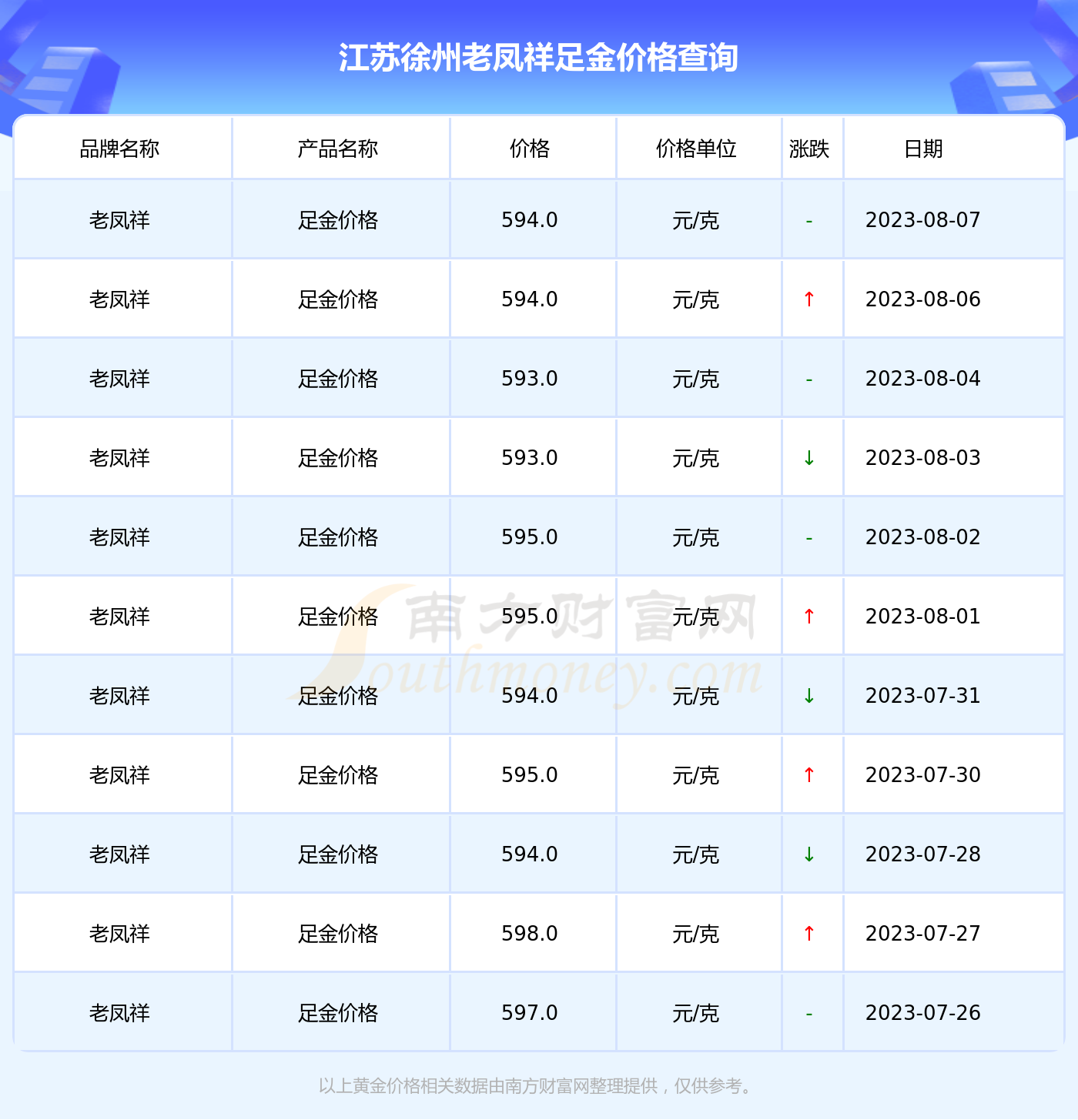Click price 597.0 in the 2023-07-26 row

530,1013
